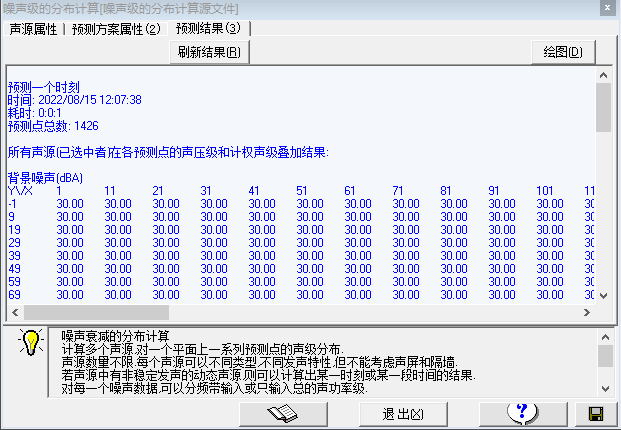Switch to the 预测方案属性(2) tab

click(x=116, y=29)
